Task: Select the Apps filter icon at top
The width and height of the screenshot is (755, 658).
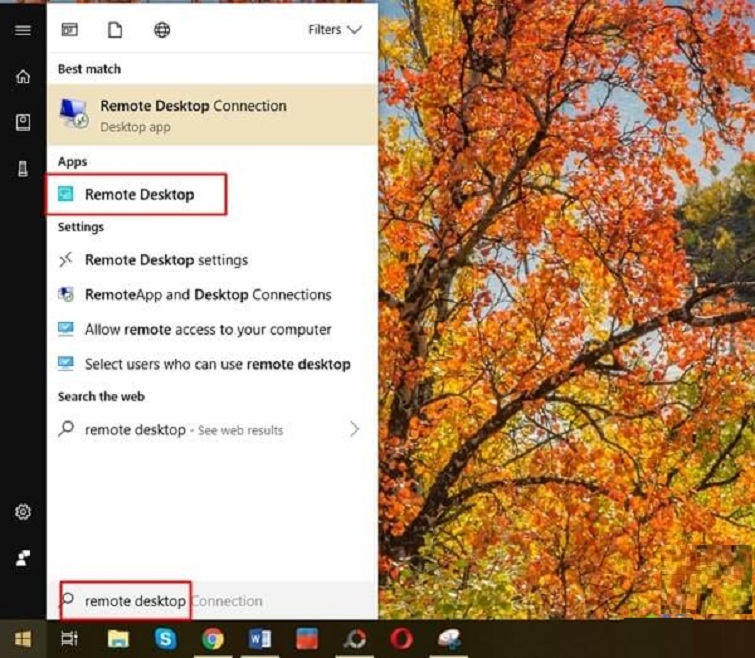Action: [x=70, y=30]
